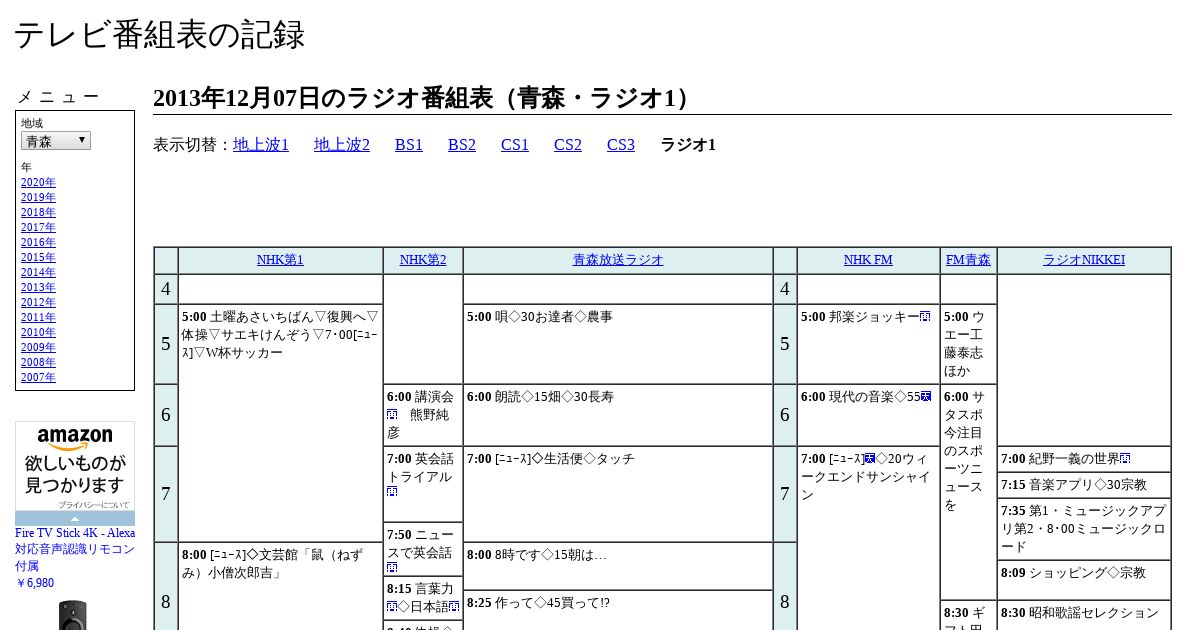
Task: Switch display to CS2
Action: coord(568,145)
